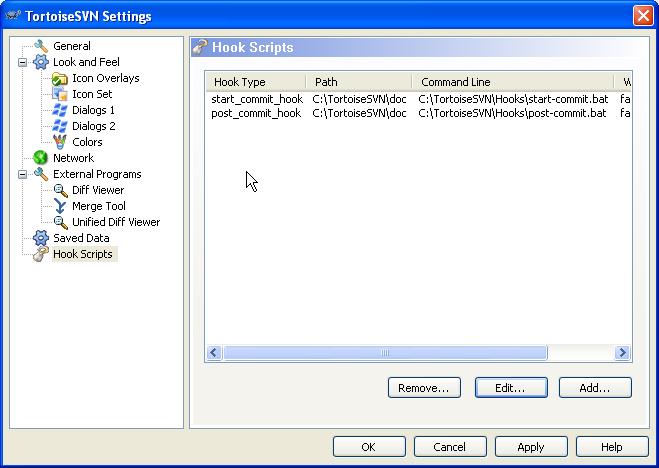Open the Icon Overlays settings page

point(105,78)
